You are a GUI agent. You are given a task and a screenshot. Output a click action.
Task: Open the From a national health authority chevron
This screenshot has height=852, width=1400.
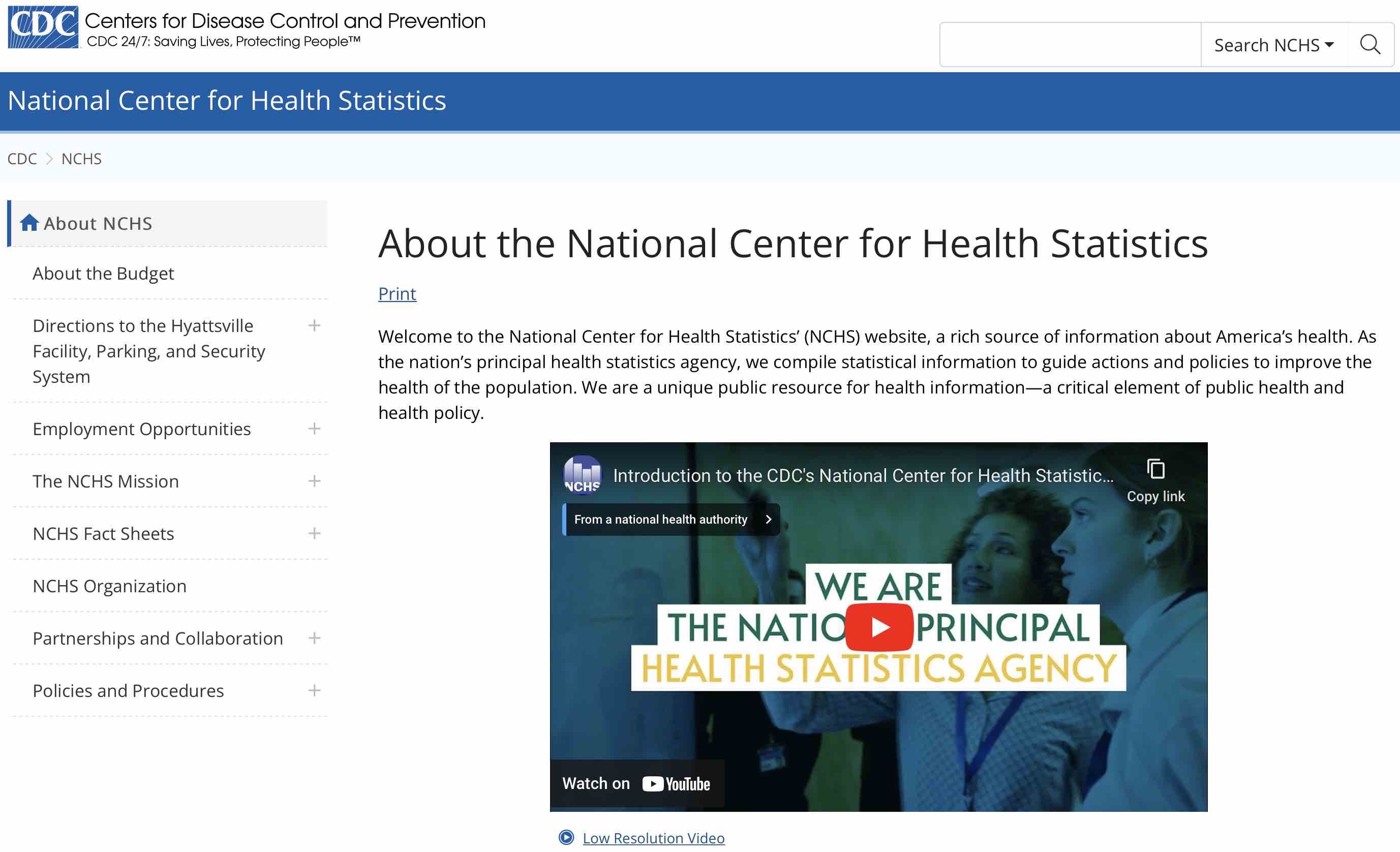769,519
